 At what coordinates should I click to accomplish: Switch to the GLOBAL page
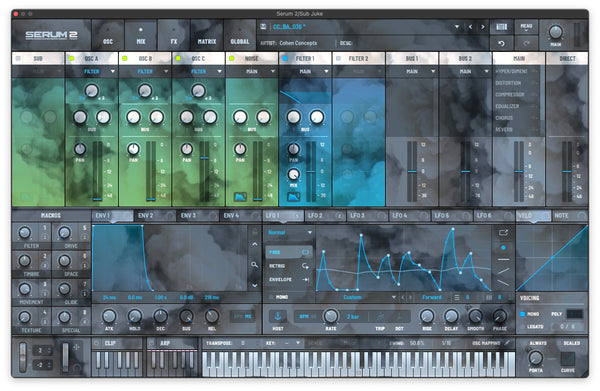coord(240,35)
